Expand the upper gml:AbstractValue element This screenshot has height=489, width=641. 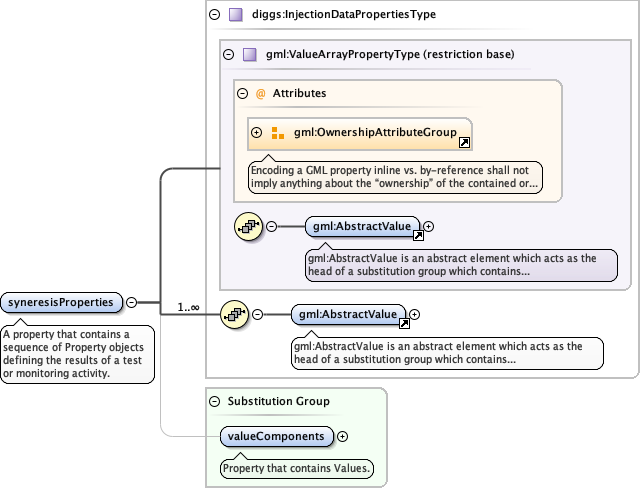429,227
